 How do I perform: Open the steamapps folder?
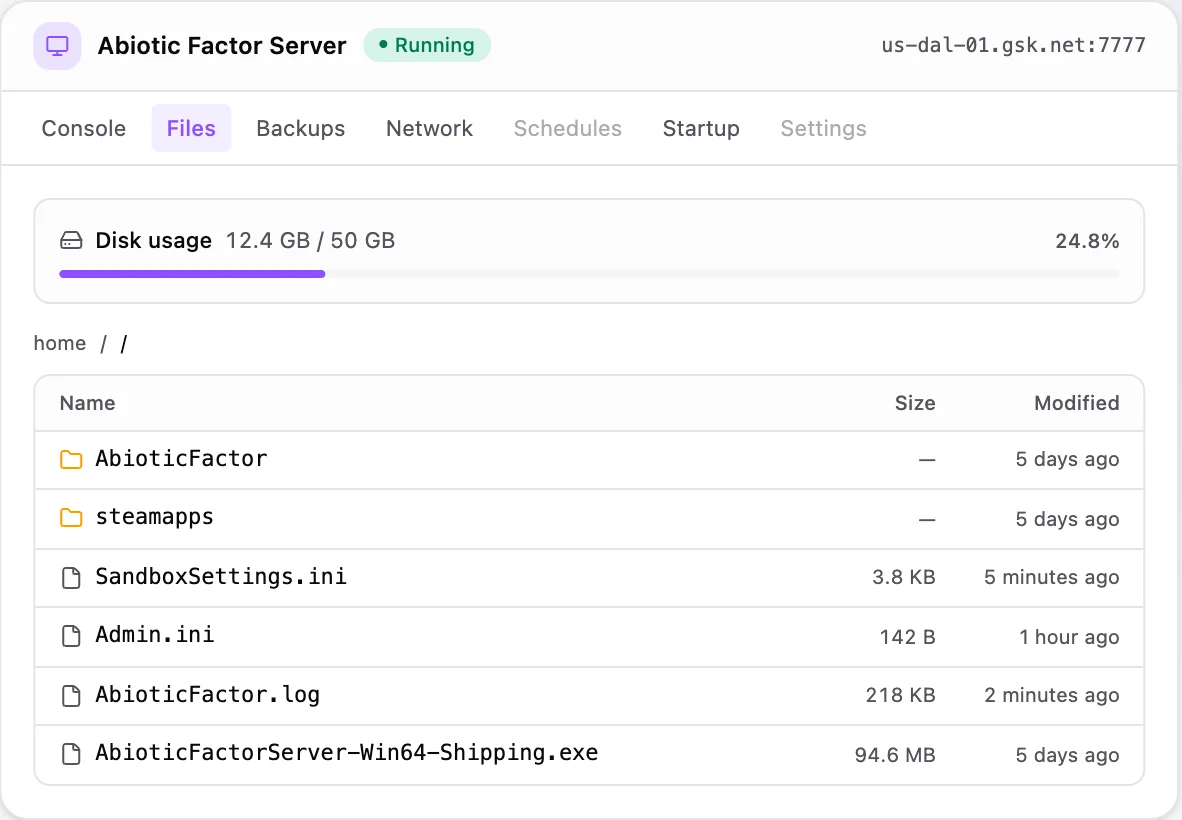point(155,517)
